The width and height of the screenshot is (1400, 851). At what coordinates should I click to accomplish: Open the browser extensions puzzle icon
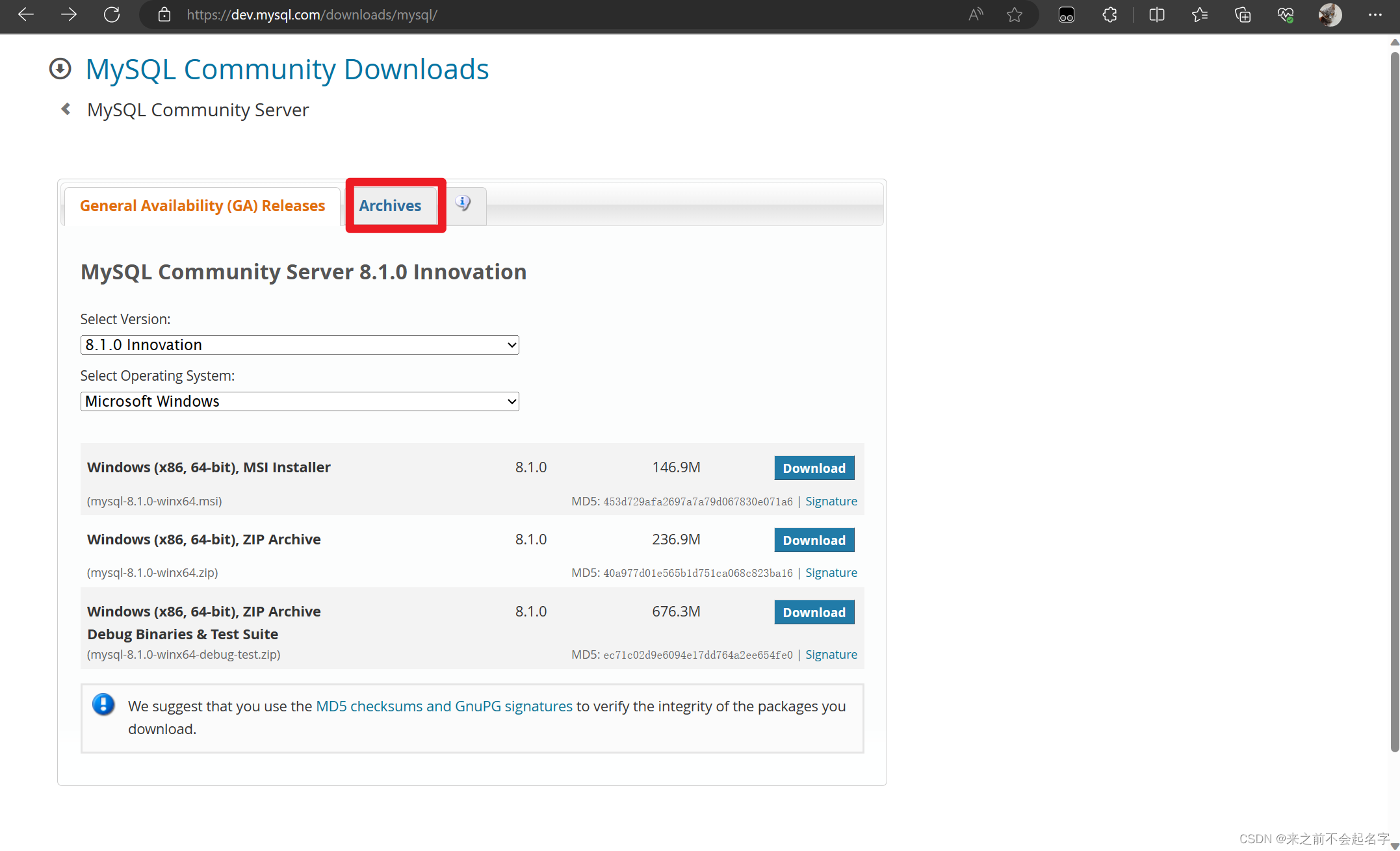[x=1109, y=14]
